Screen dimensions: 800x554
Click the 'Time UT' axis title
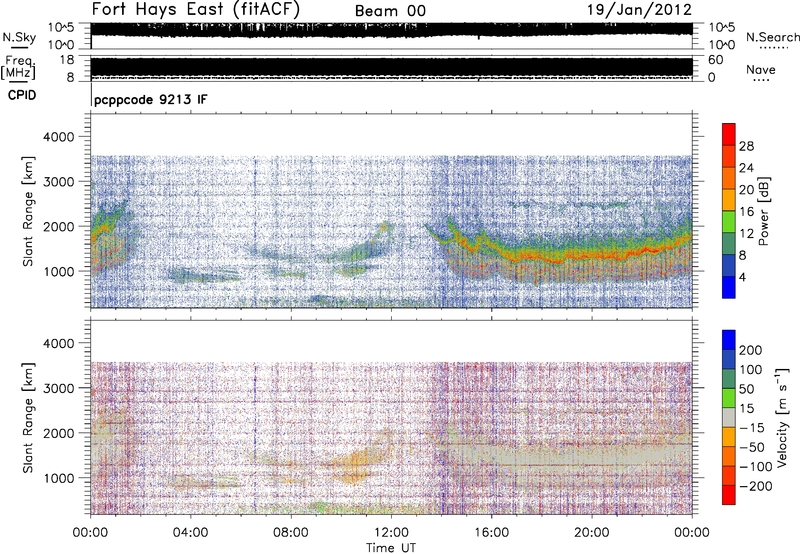(391, 548)
